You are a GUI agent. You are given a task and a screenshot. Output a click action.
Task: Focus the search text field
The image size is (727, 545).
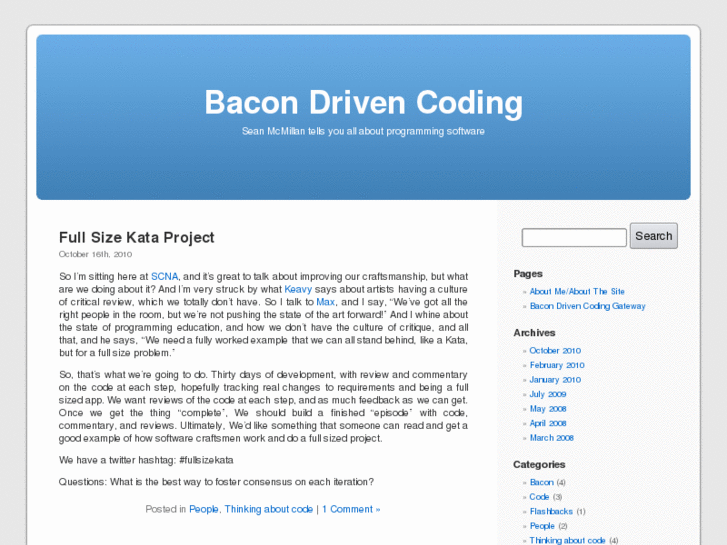pos(574,237)
